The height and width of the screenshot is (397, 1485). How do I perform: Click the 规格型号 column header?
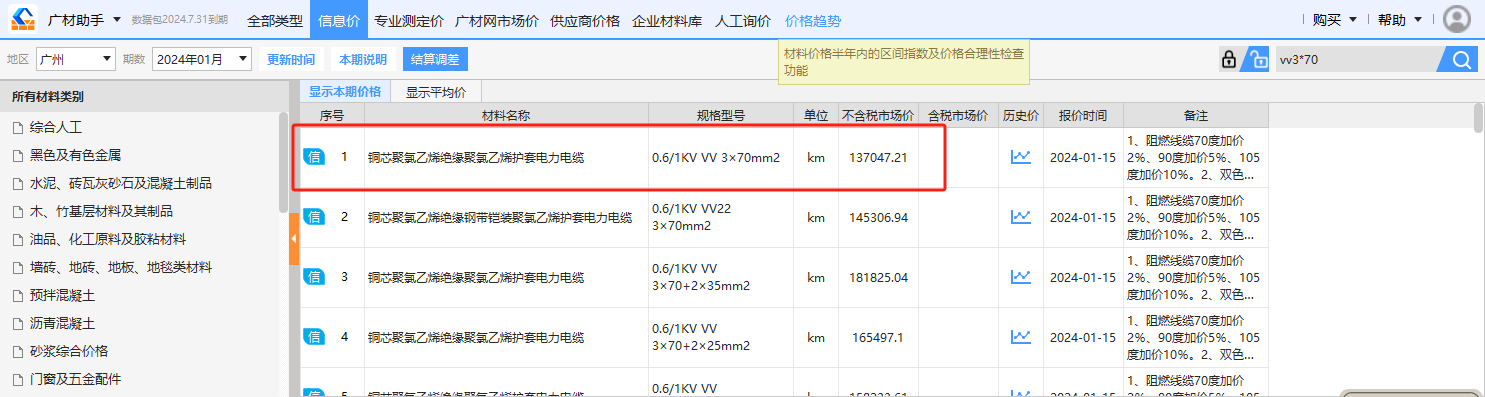[721, 115]
